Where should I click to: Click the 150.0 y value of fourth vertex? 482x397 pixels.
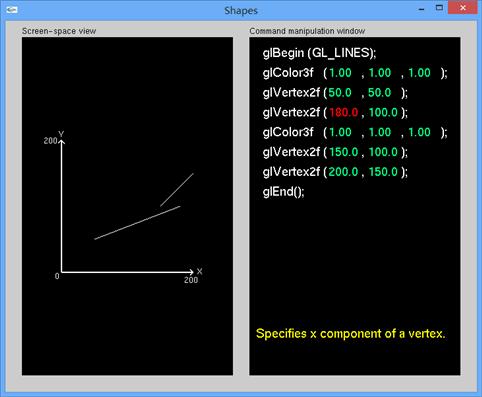click(x=383, y=172)
